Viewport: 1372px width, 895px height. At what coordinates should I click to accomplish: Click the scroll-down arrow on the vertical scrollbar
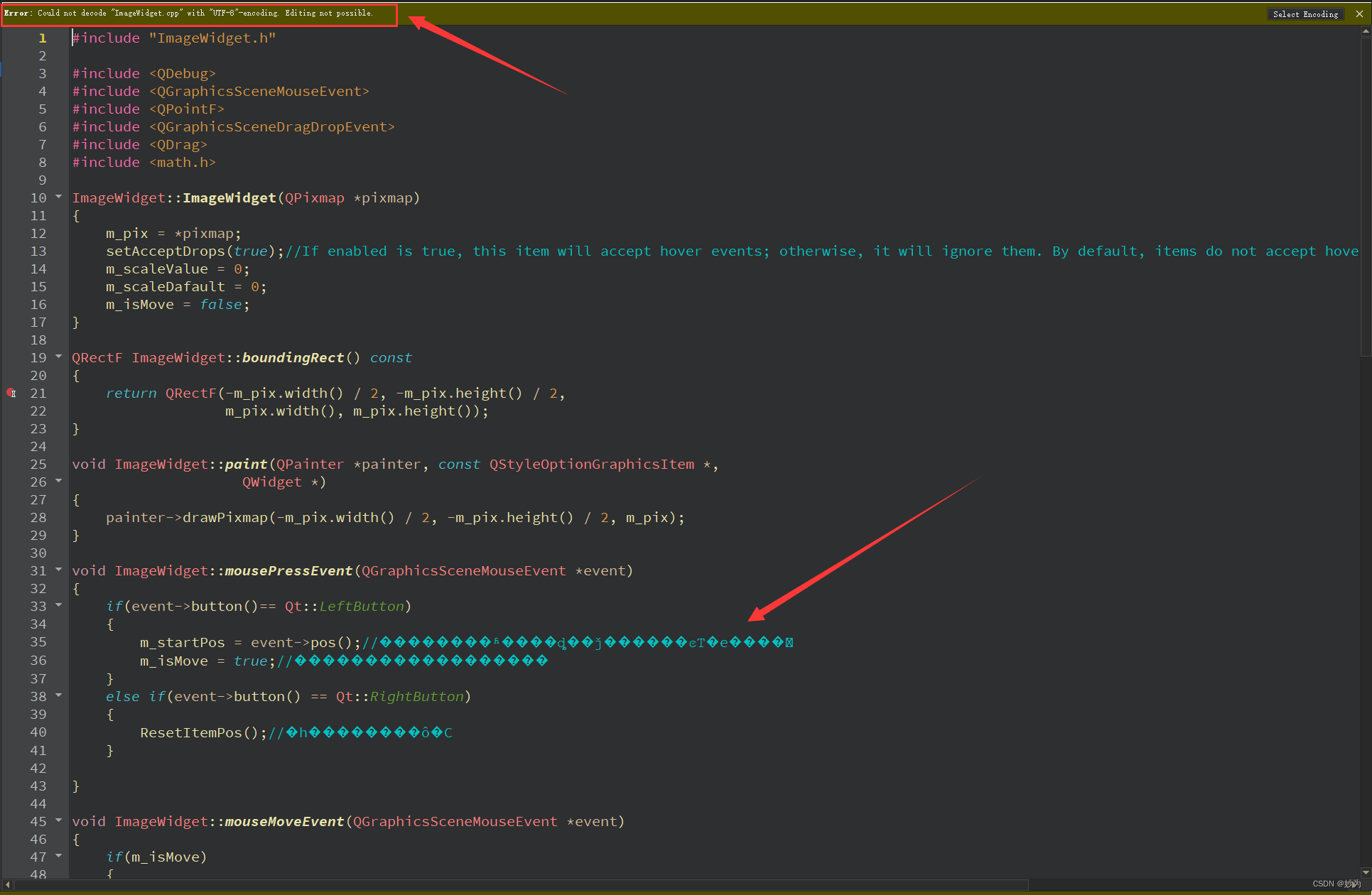(1366, 873)
